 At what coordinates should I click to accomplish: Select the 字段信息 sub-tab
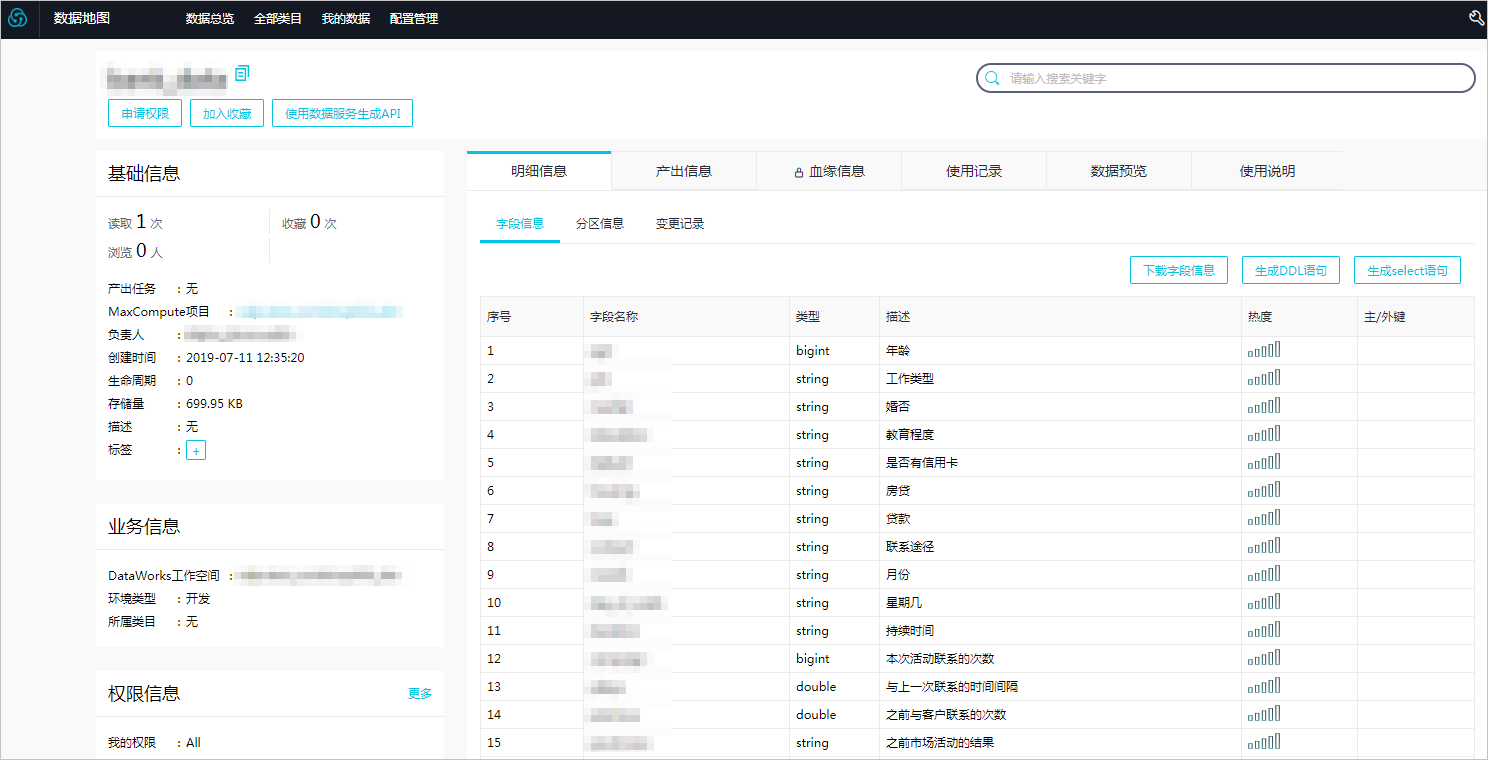click(x=520, y=224)
